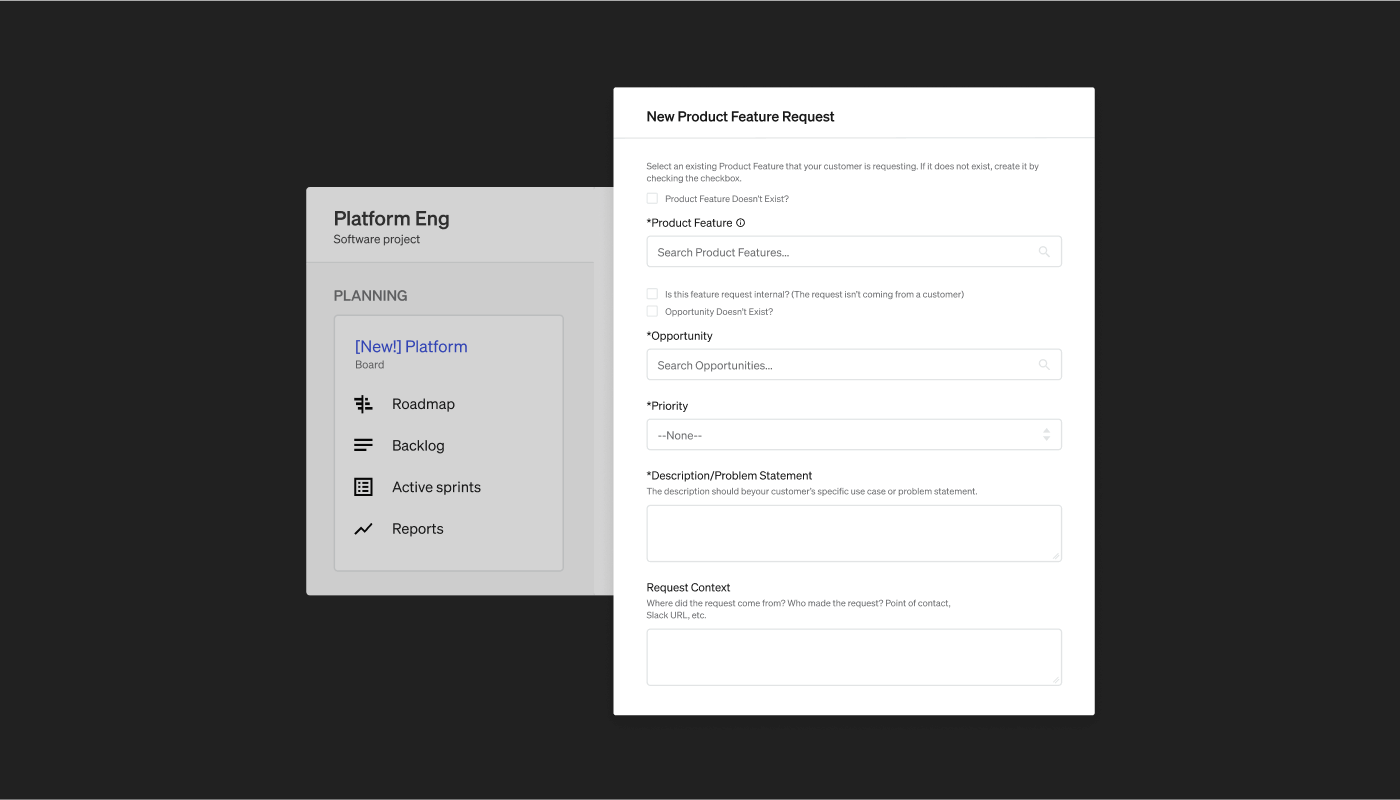Go to the Backlog menu item
Screen dimensions: 1400x800
click(418, 446)
